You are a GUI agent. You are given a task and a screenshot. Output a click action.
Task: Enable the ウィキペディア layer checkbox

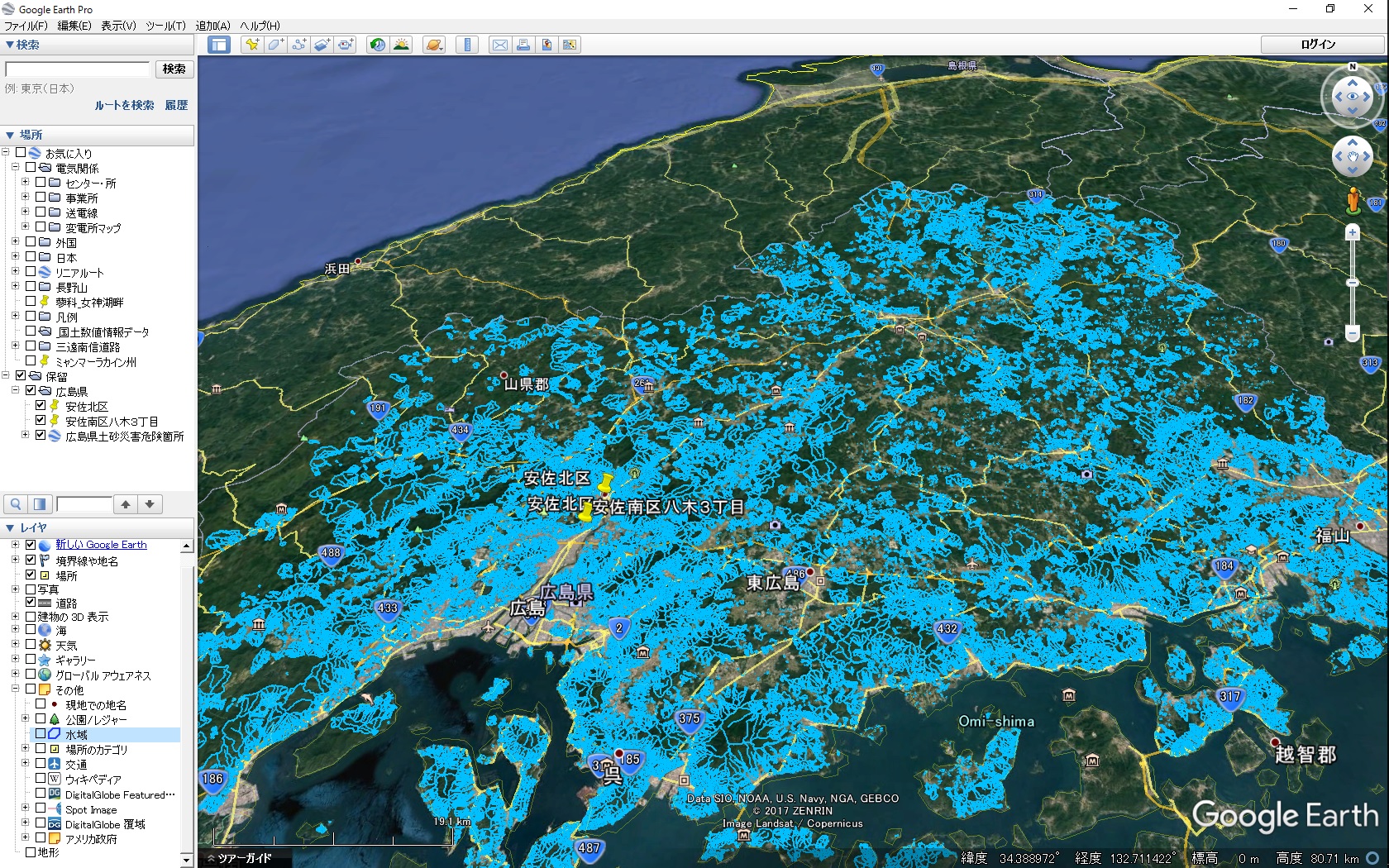tap(41, 779)
